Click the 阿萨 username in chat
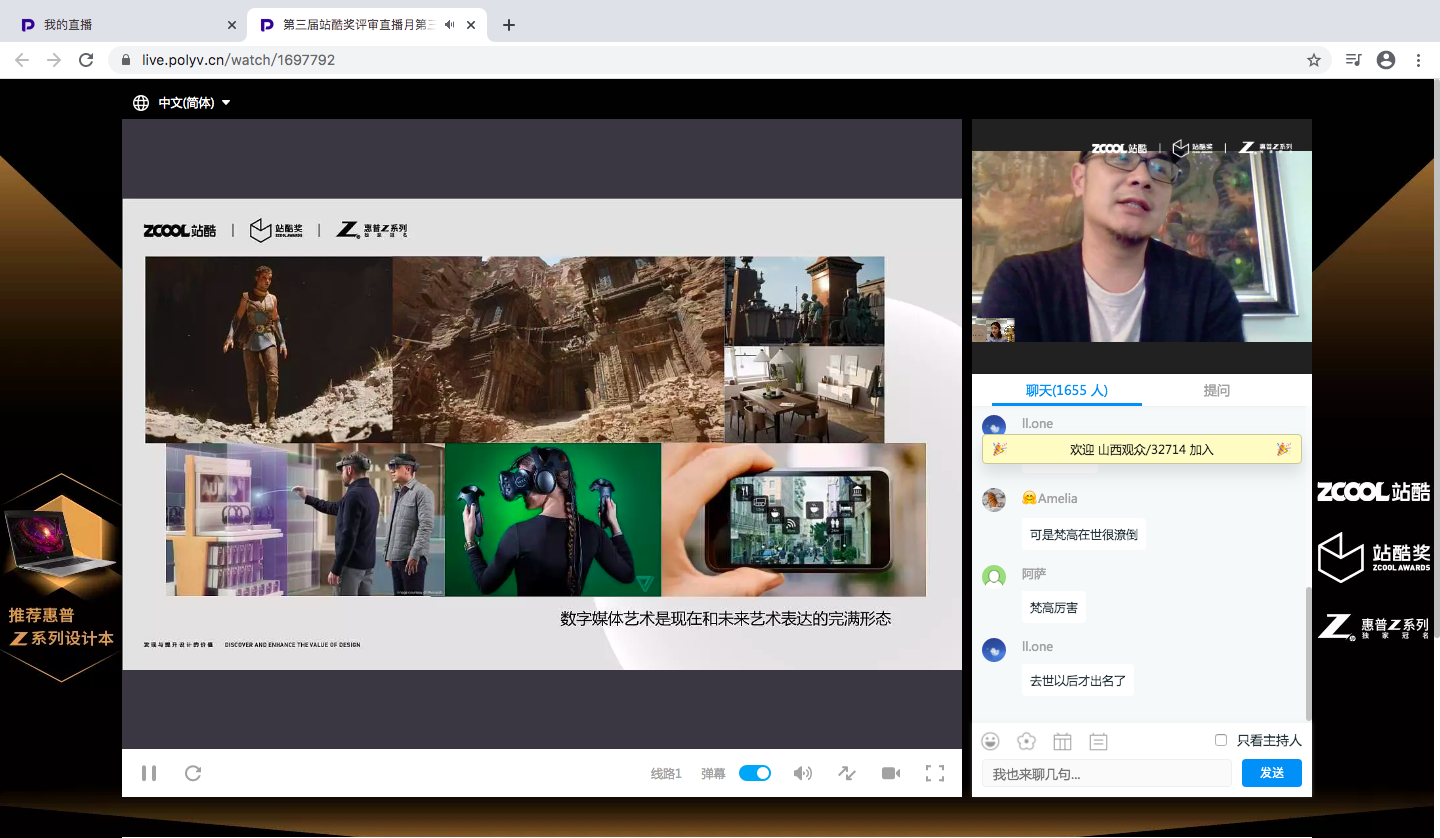The height and width of the screenshot is (838, 1440). point(1034,574)
